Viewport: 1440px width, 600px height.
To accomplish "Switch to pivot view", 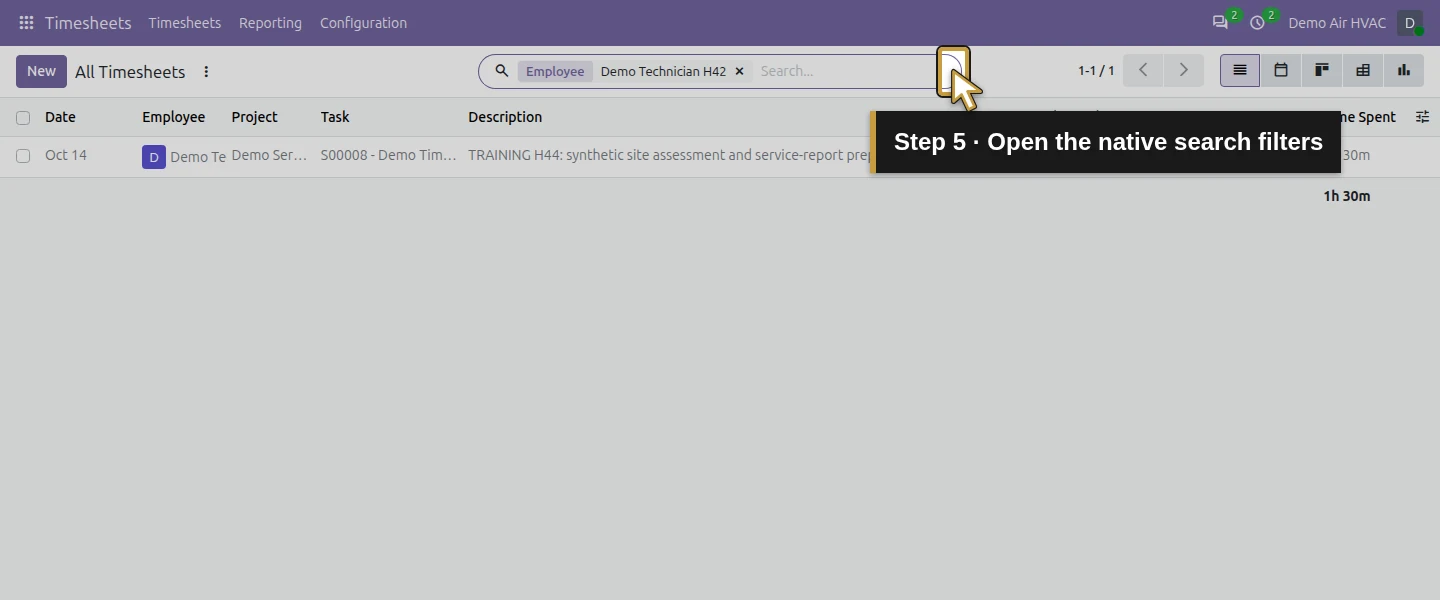I will pos(1363,70).
